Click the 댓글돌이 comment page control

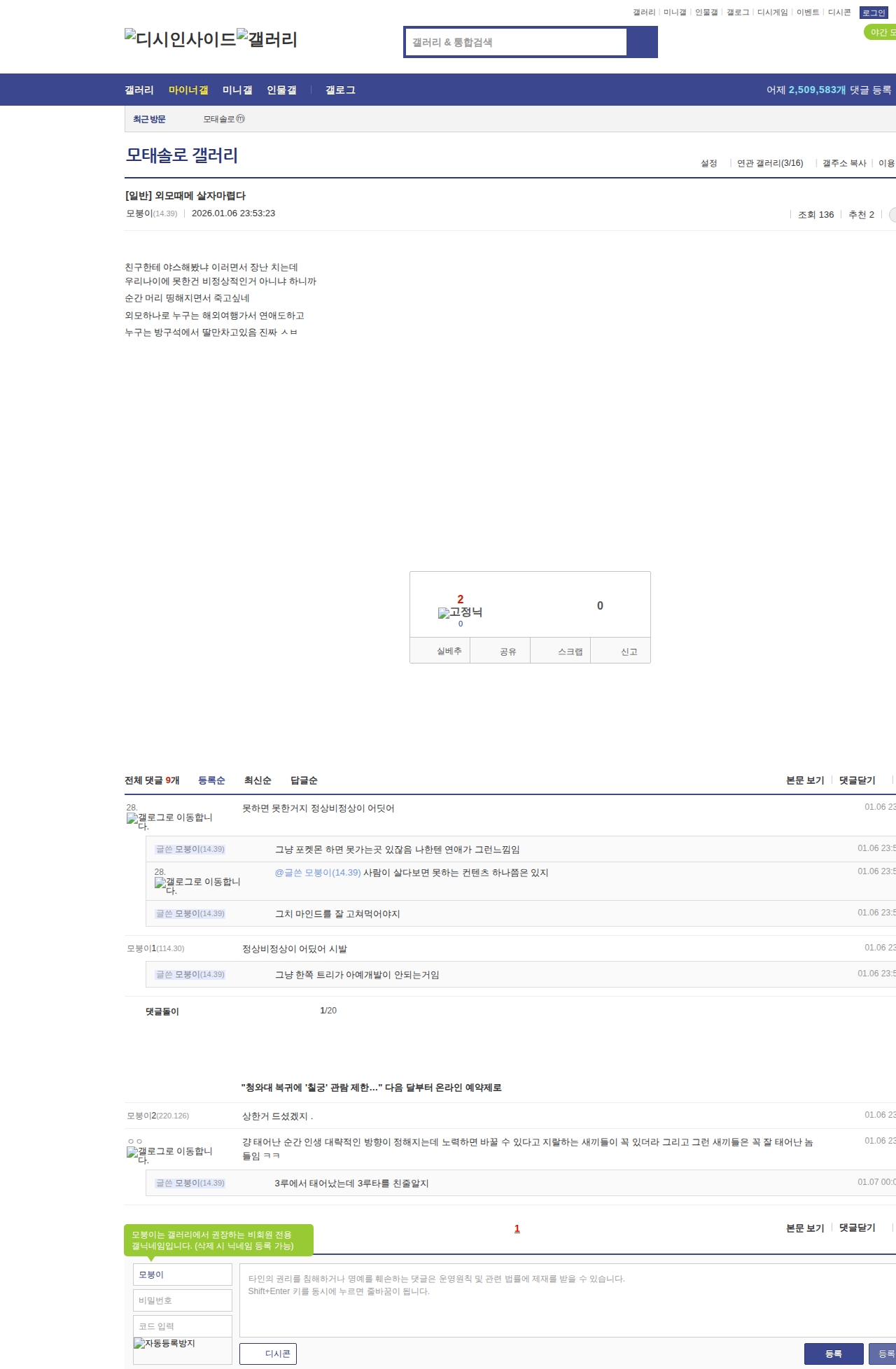coord(162,1011)
